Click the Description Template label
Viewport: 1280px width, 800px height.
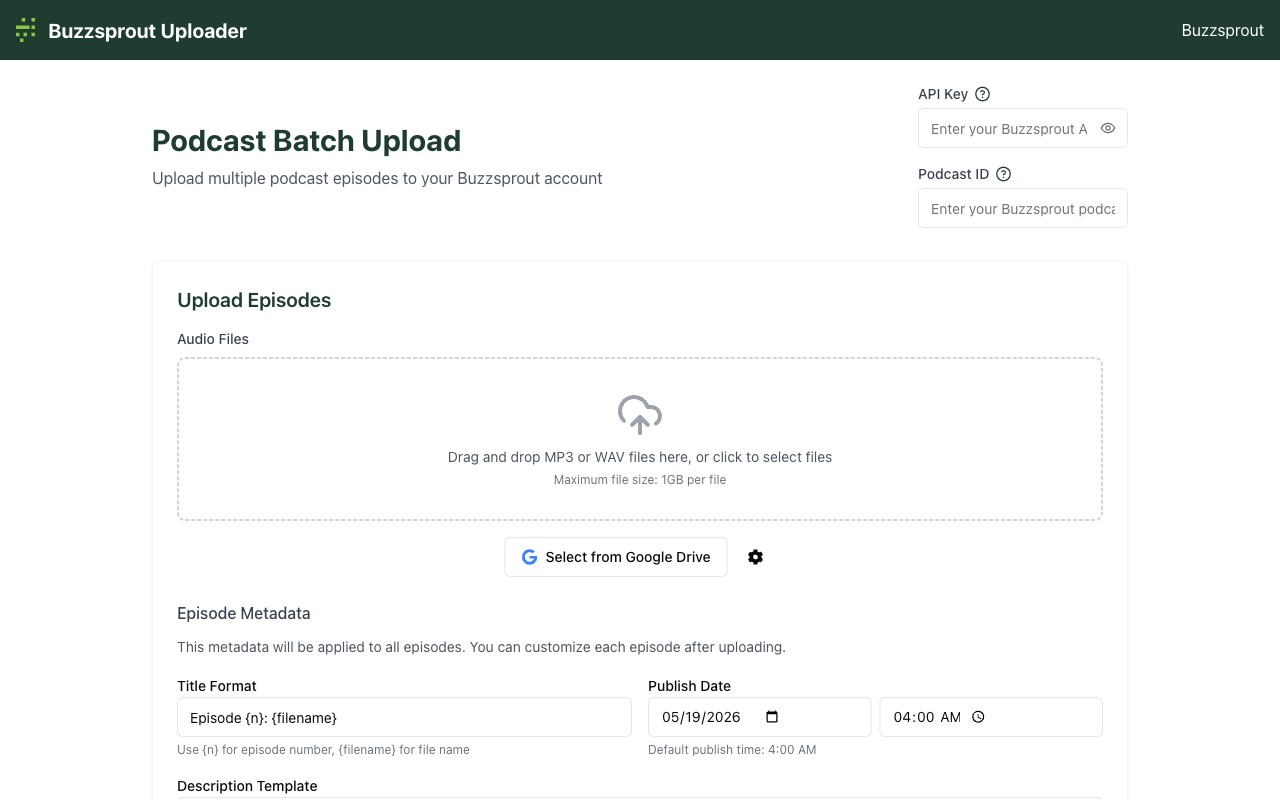(x=247, y=786)
